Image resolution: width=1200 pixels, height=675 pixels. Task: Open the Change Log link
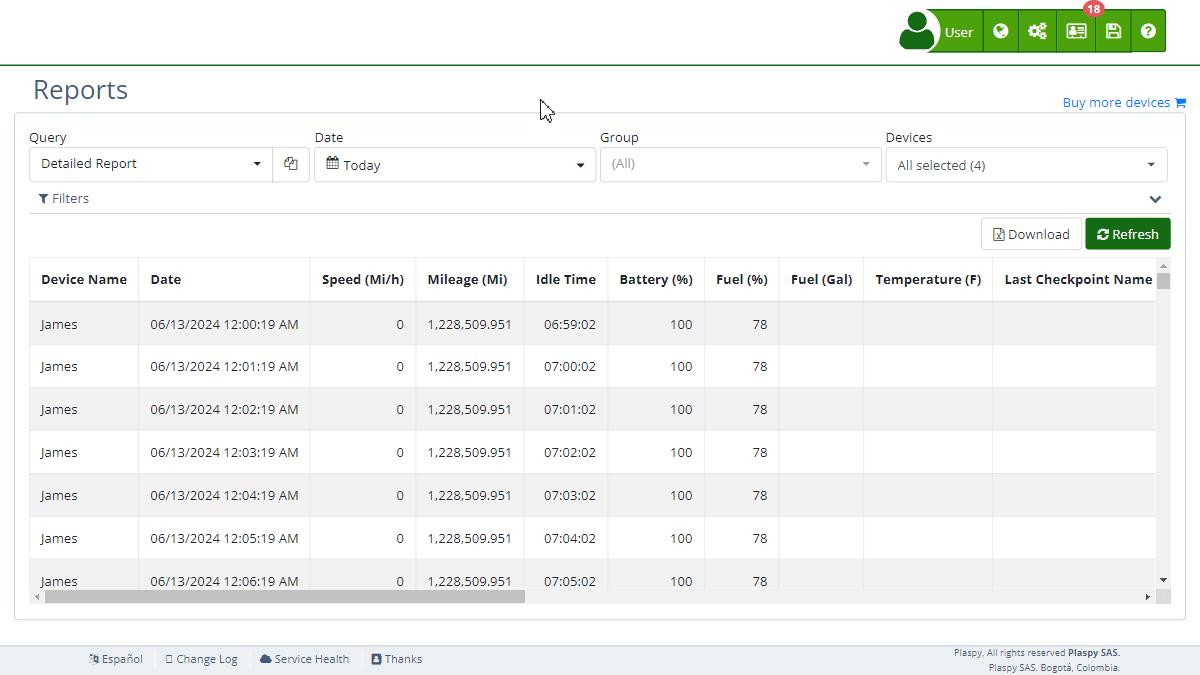pos(201,659)
